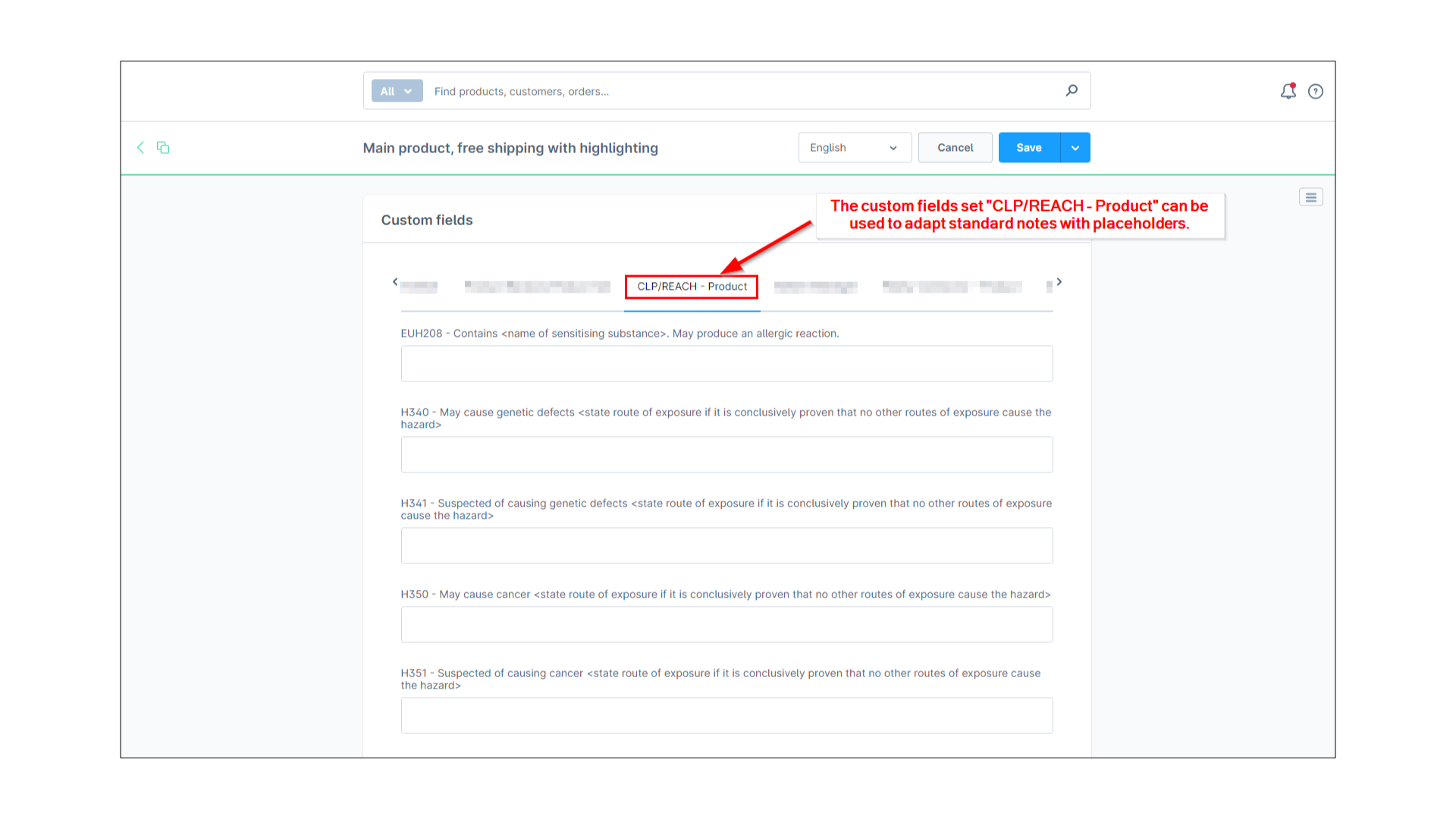Select the English language dropdown
Screen dimensions: 1456x819
point(854,147)
